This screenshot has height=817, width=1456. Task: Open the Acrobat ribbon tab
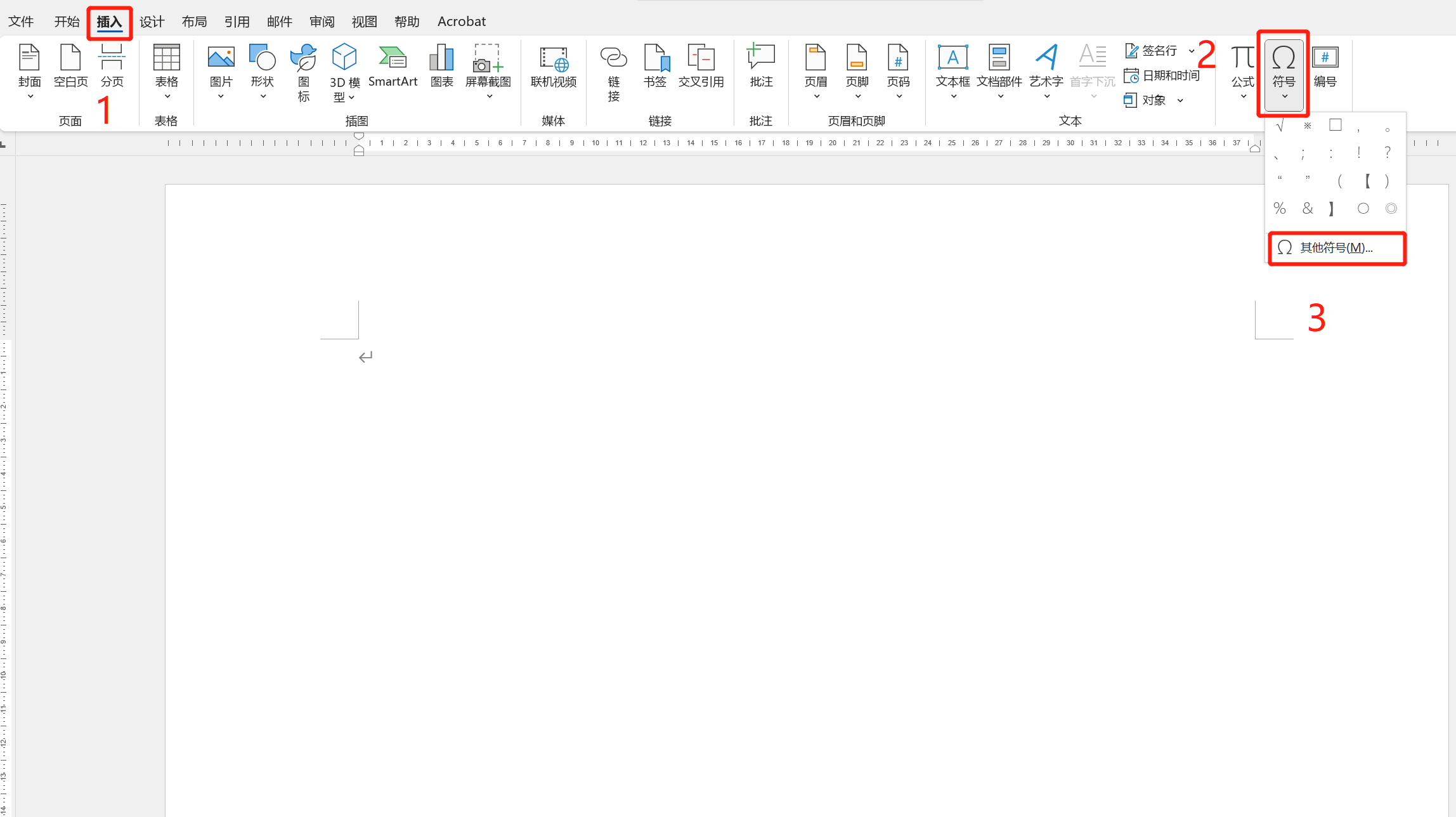click(461, 21)
